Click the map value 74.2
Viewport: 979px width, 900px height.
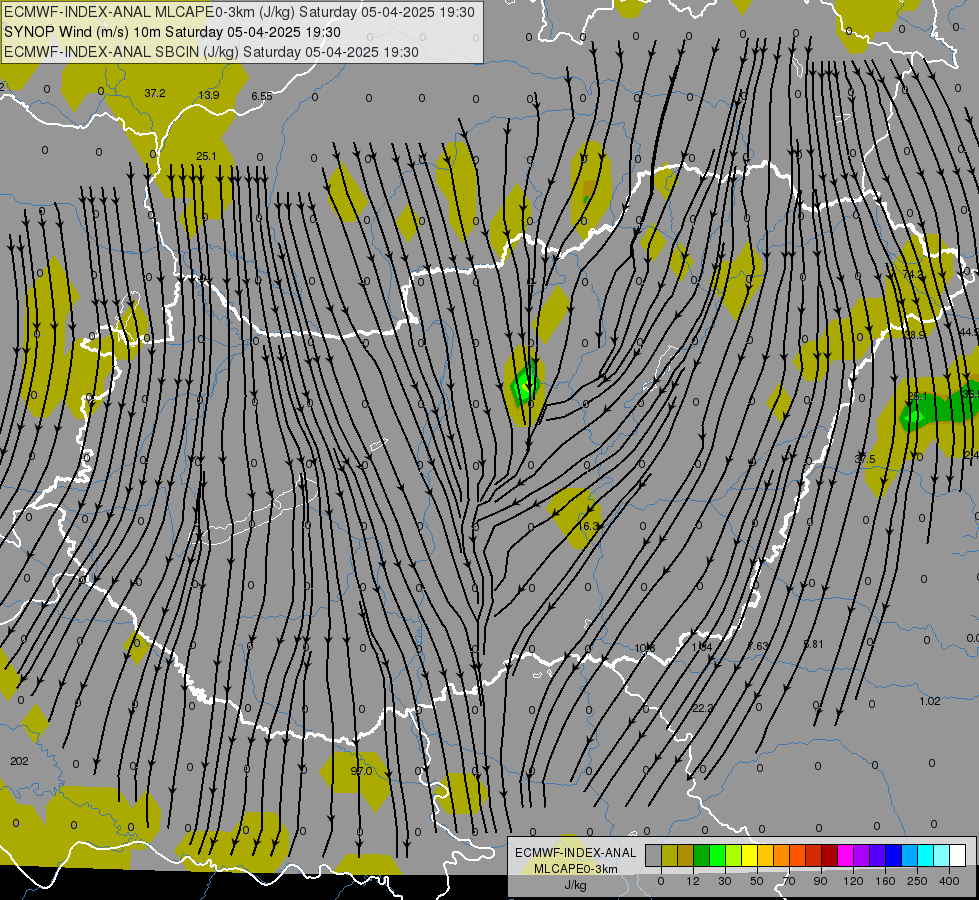coord(913,274)
